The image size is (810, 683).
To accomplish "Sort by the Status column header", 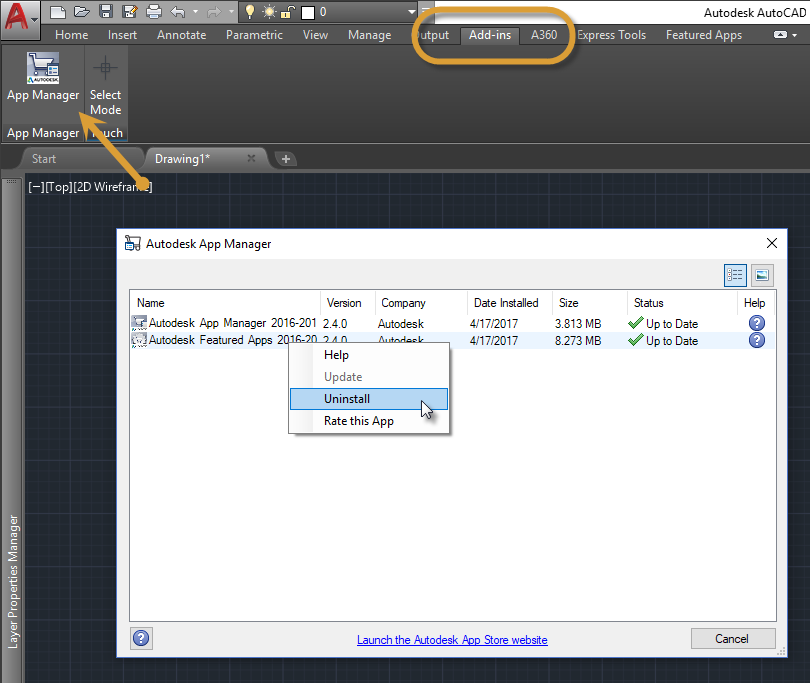I will pos(682,303).
